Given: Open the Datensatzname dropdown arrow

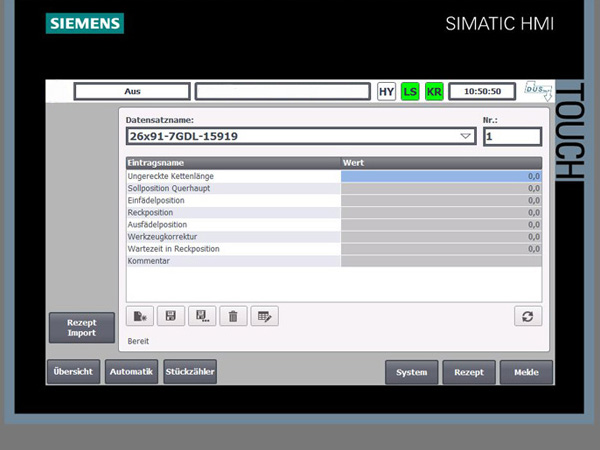Looking at the screenshot, I should [465, 136].
